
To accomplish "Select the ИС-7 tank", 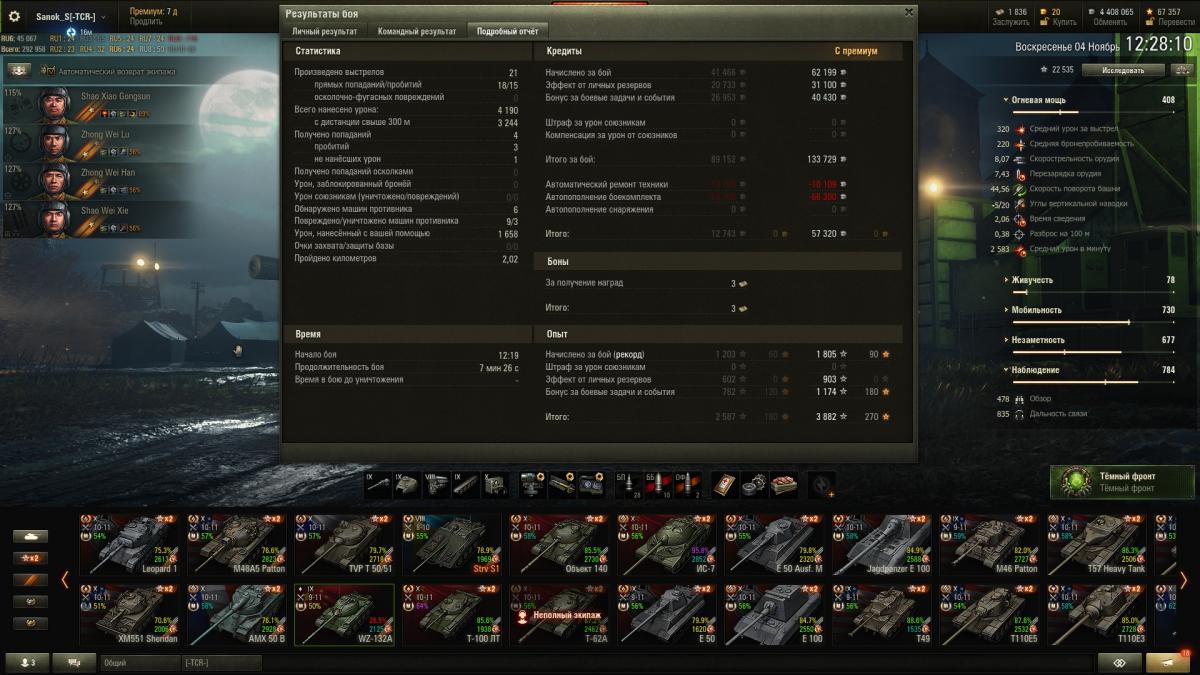I will pos(667,544).
